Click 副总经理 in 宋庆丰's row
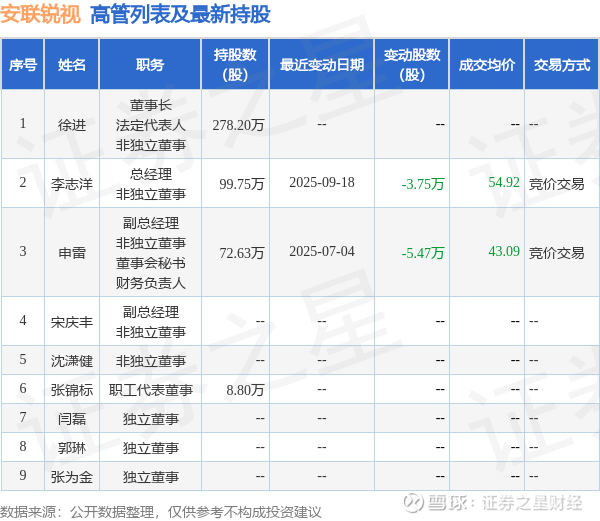 [x=151, y=312]
